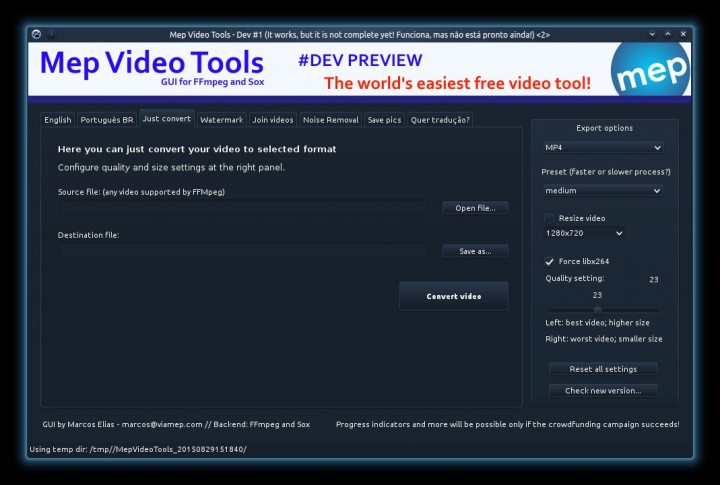Enable the Resize video checkbox
Screen dimensions: 720x485
(x=549, y=218)
